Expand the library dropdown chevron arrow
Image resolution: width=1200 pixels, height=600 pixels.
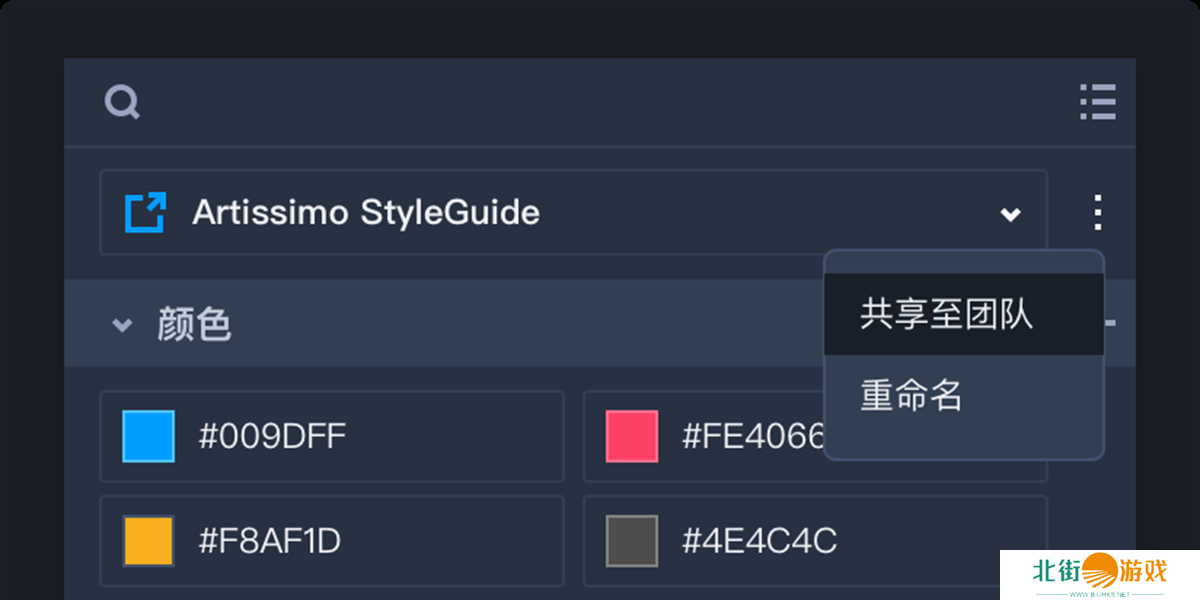(x=1011, y=213)
